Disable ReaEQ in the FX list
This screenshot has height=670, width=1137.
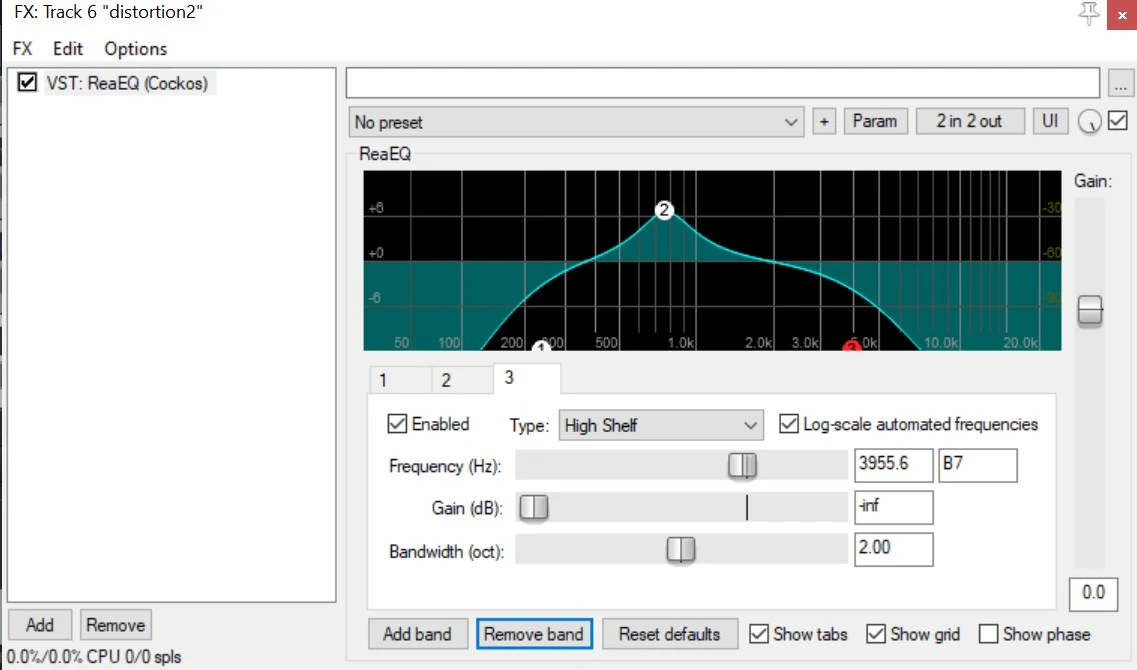[28, 83]
